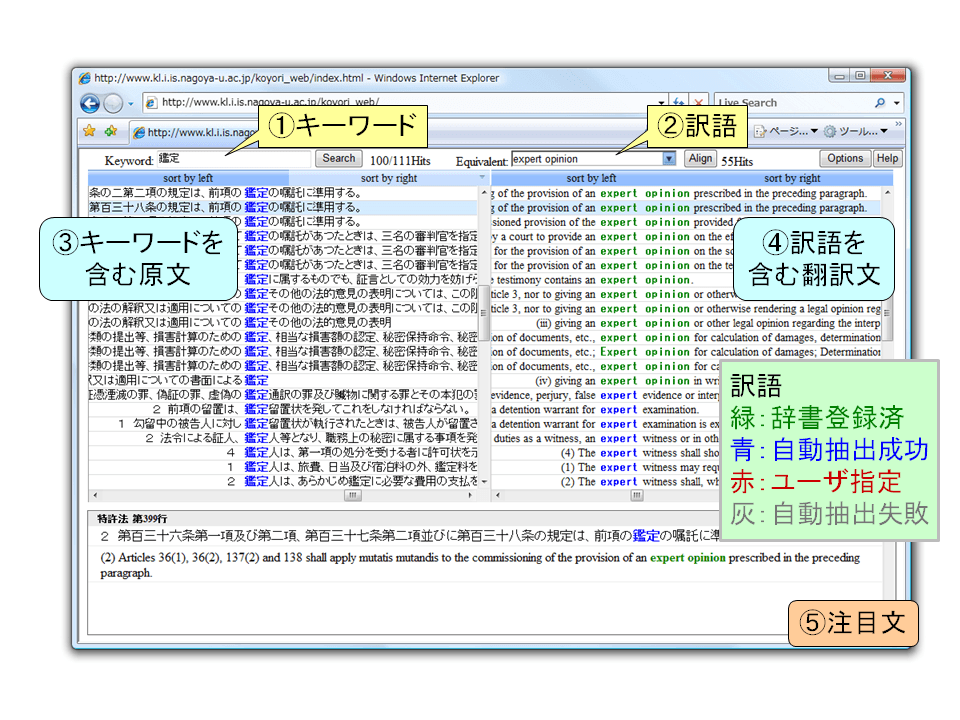
Task: Click the Align button
Action: (x=700, y=159)
